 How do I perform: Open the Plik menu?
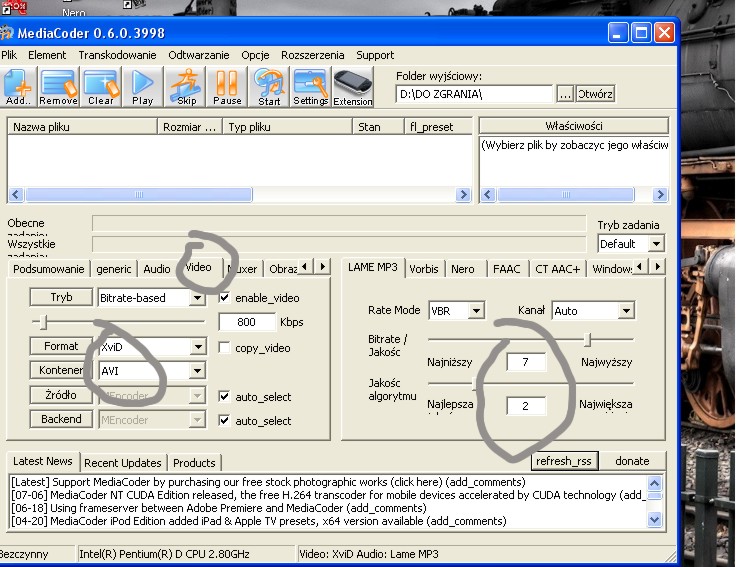coord(9,55)
